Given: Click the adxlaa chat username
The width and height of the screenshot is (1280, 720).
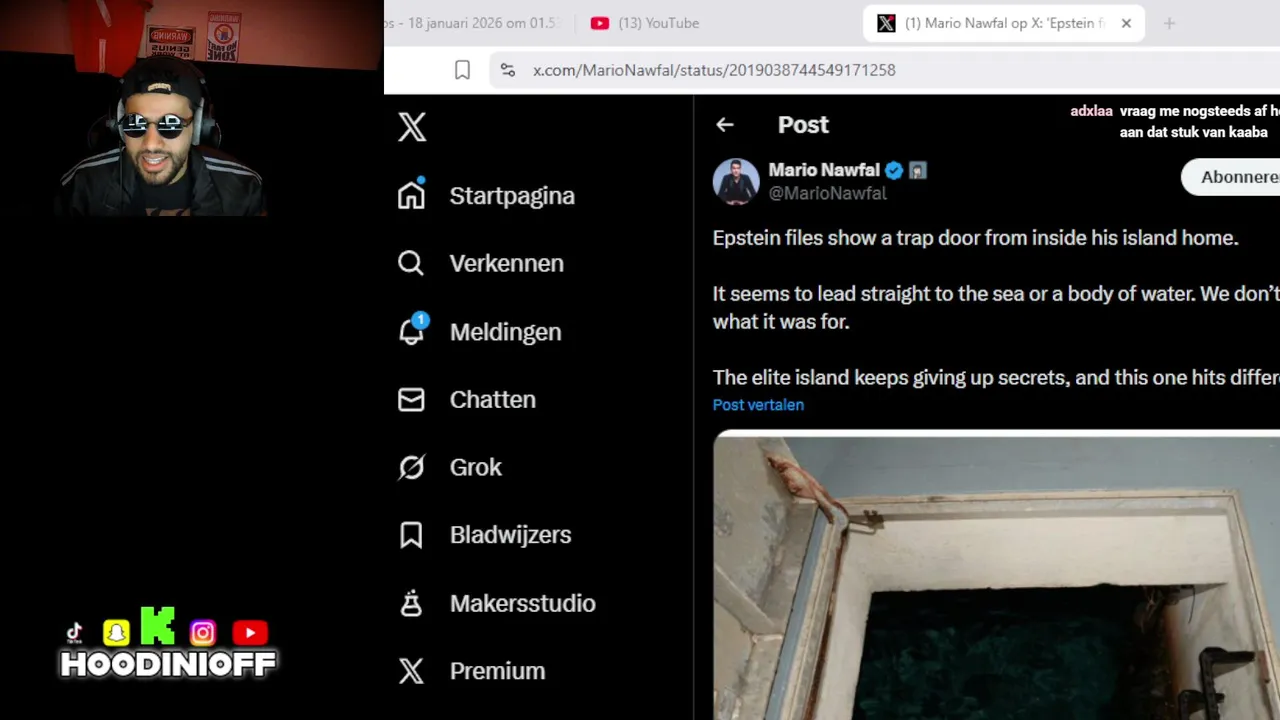Looking at the screenshot, I should 1091,111.
